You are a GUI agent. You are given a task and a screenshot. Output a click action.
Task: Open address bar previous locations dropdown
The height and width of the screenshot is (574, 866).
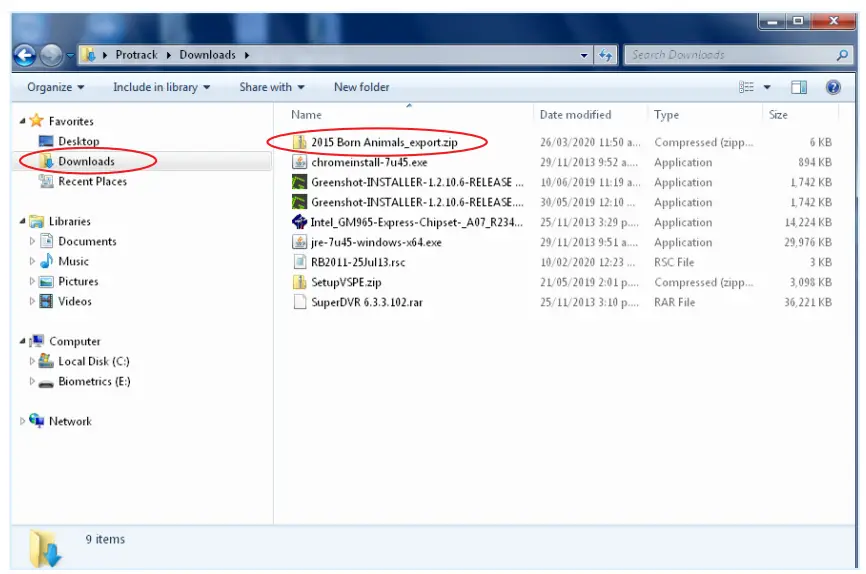click(x=584, y=55)
